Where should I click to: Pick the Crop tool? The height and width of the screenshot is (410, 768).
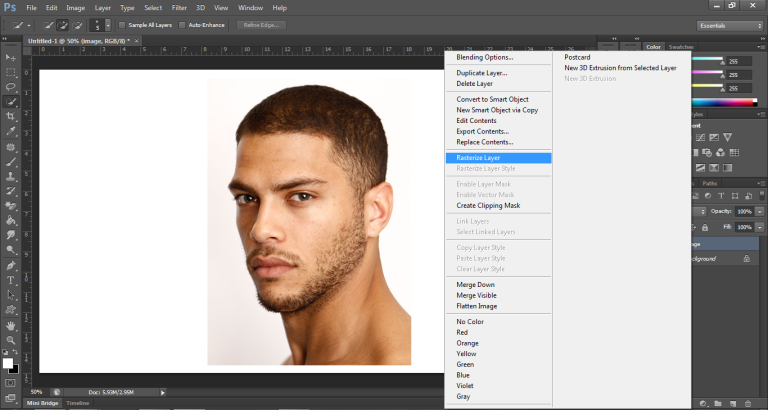[11, 116]
